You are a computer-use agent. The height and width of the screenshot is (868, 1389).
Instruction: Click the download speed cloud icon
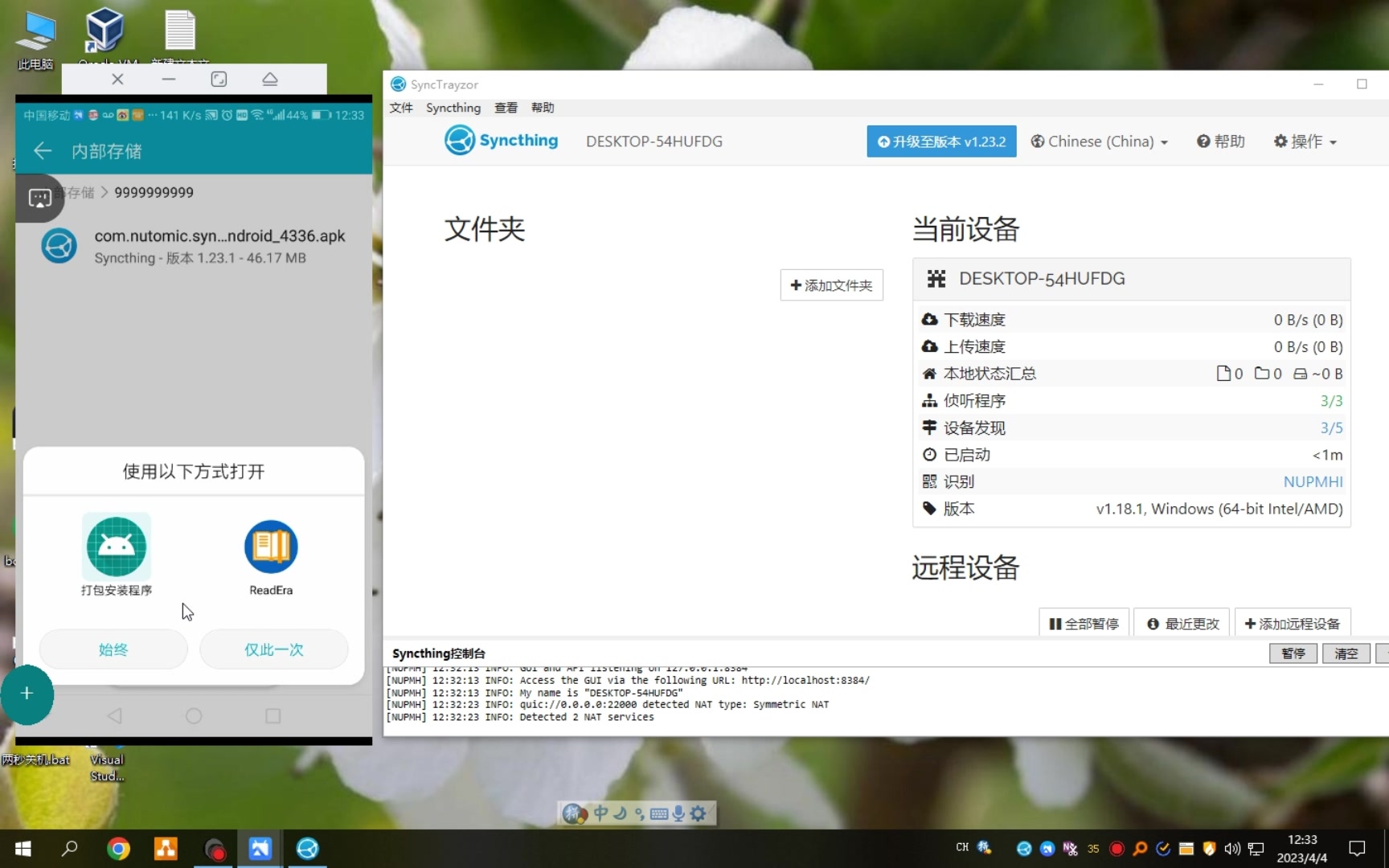(x=930, y=320)
